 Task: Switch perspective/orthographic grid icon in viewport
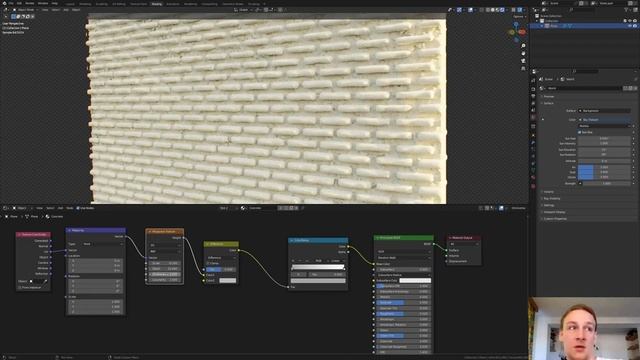coord(523,68)
